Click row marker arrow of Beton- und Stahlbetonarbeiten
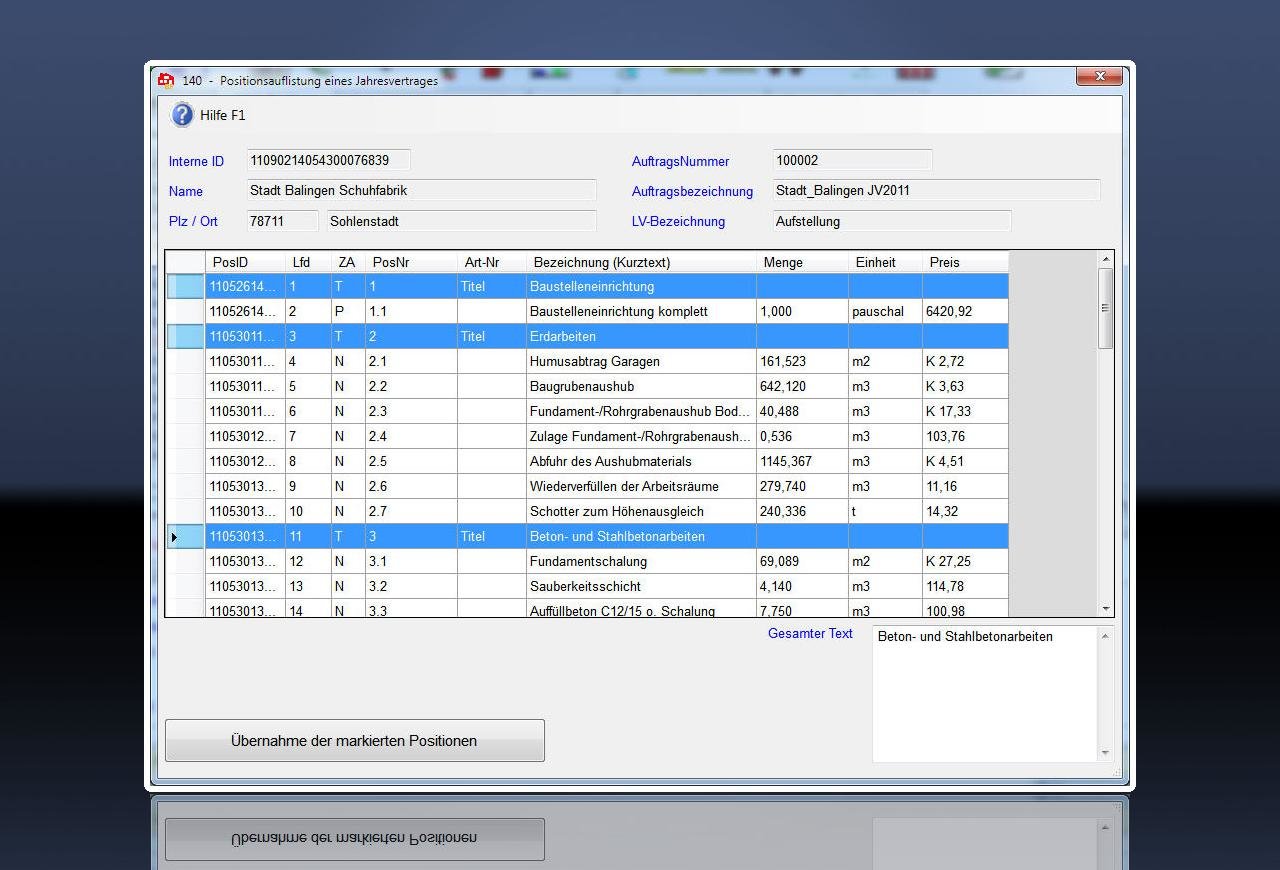1280x870 pixels. [x=176, y=537]
